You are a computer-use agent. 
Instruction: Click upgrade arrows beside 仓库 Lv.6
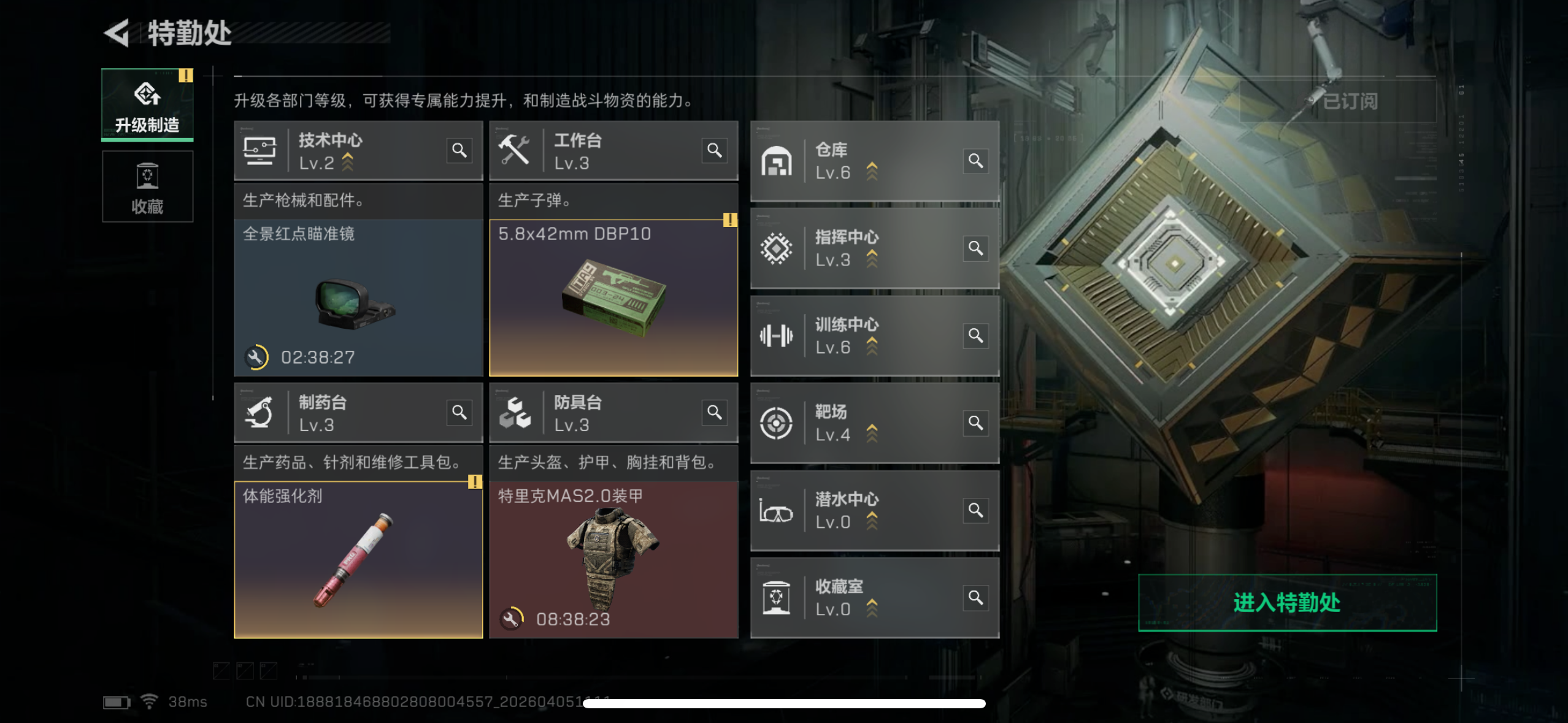[x=872, y=172]
